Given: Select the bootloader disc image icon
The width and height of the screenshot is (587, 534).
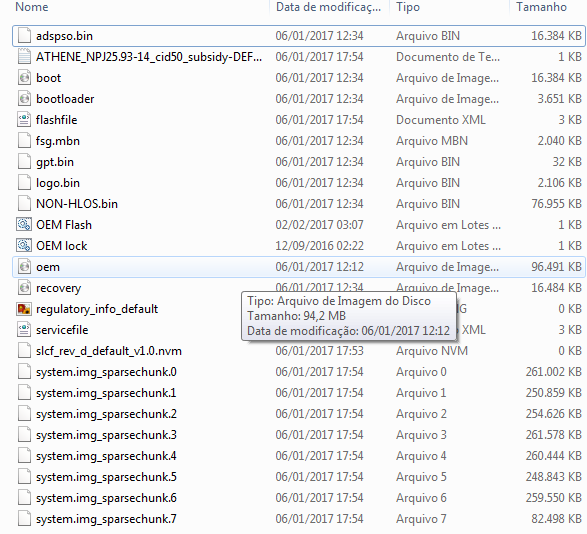Looking at the screenshot, I should (x=24, y=99).
